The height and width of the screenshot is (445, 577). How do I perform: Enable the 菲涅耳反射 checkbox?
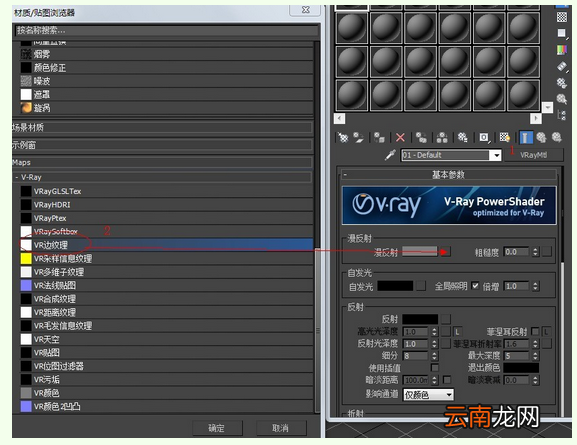535,332
